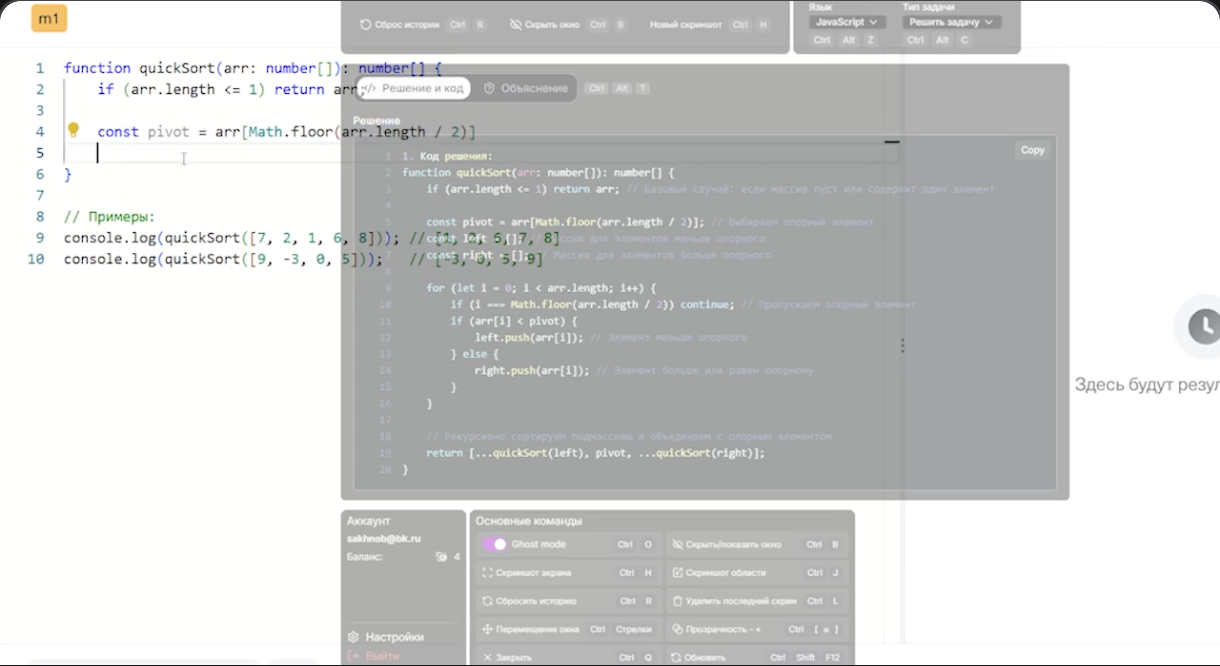Switch to the Объяснение tab

point(526,88)
